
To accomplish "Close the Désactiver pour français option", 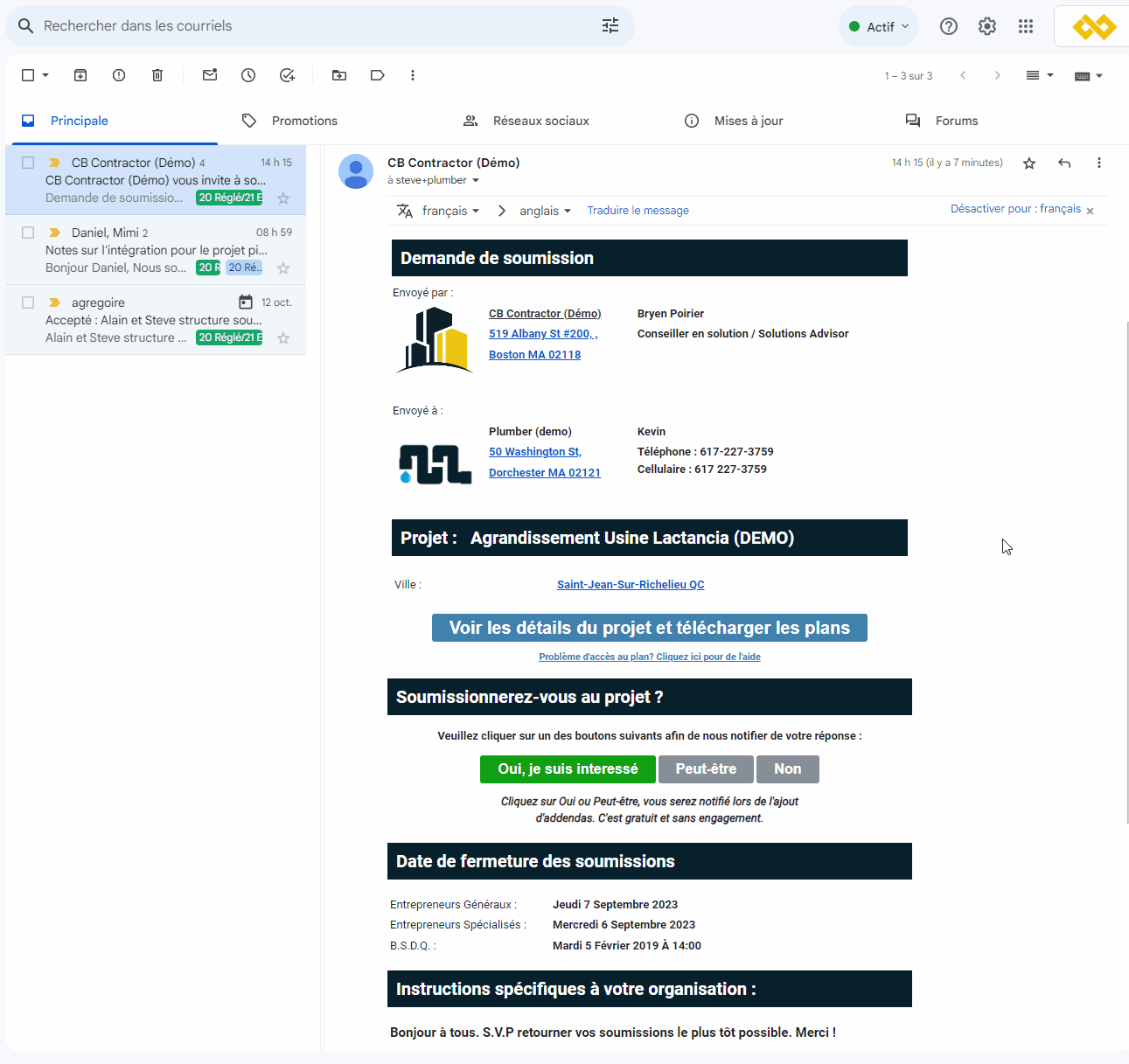I will 1090,211.
